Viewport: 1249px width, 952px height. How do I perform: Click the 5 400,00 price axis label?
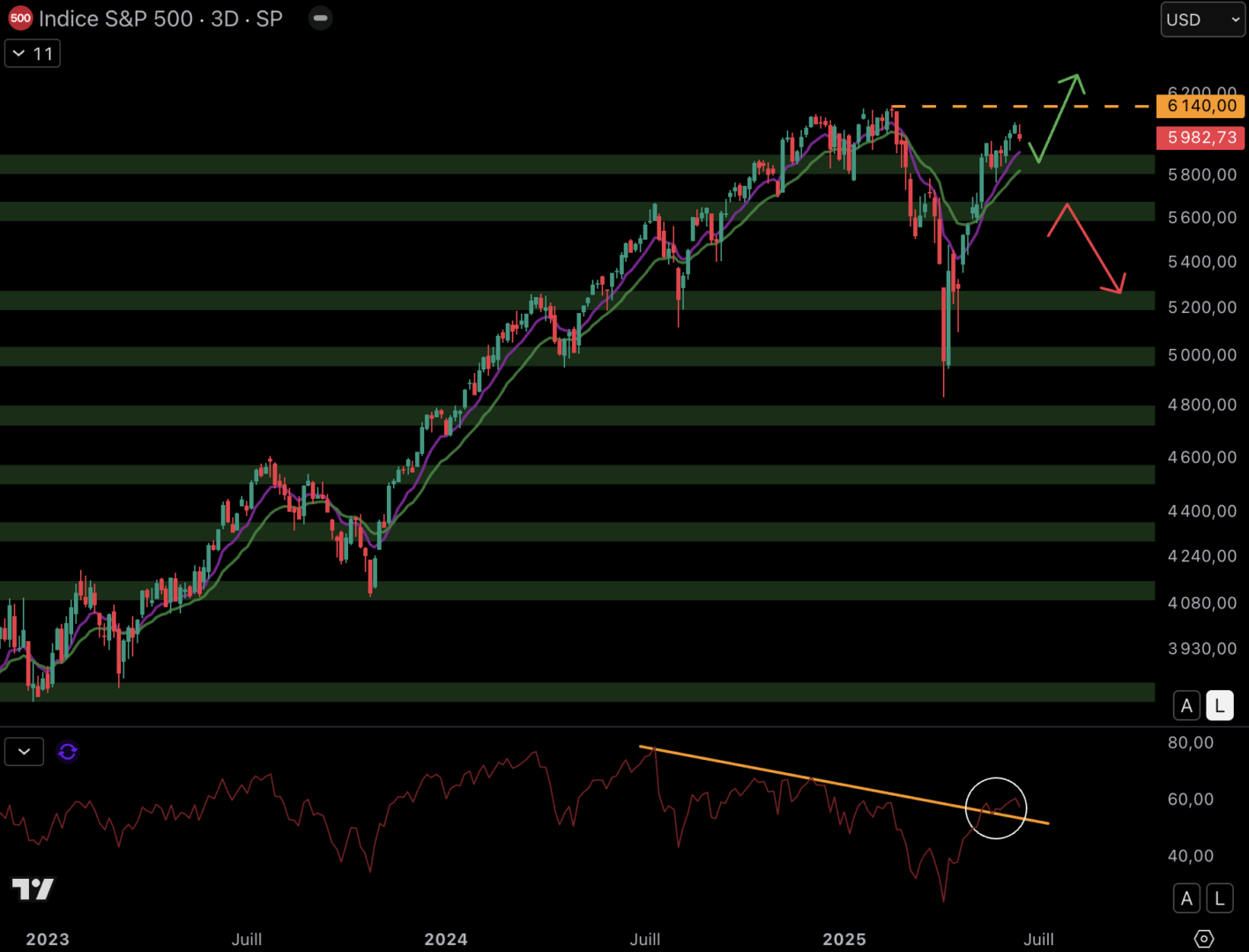(x=1202, y=261)
